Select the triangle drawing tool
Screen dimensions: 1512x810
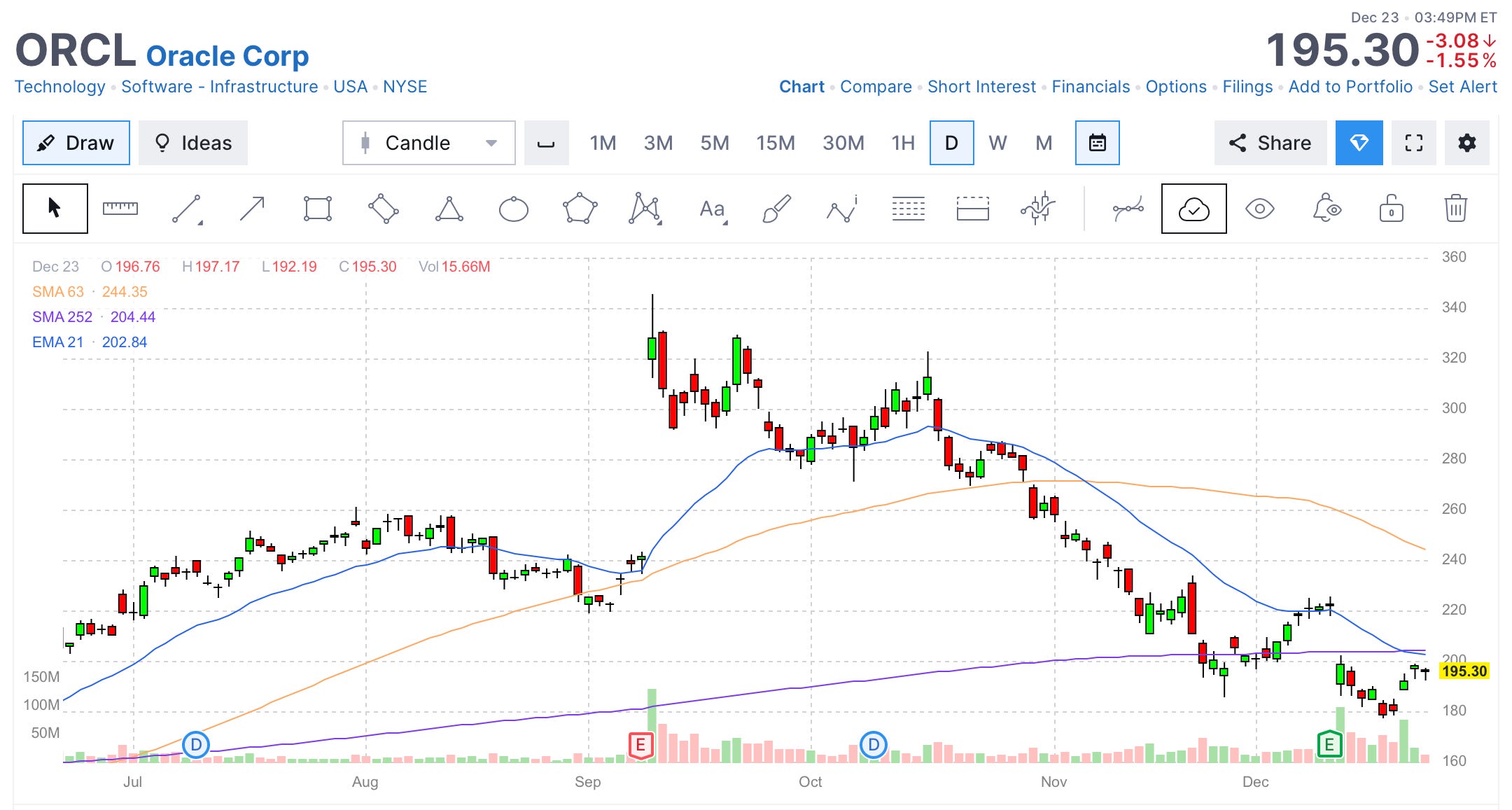(449, 209)
